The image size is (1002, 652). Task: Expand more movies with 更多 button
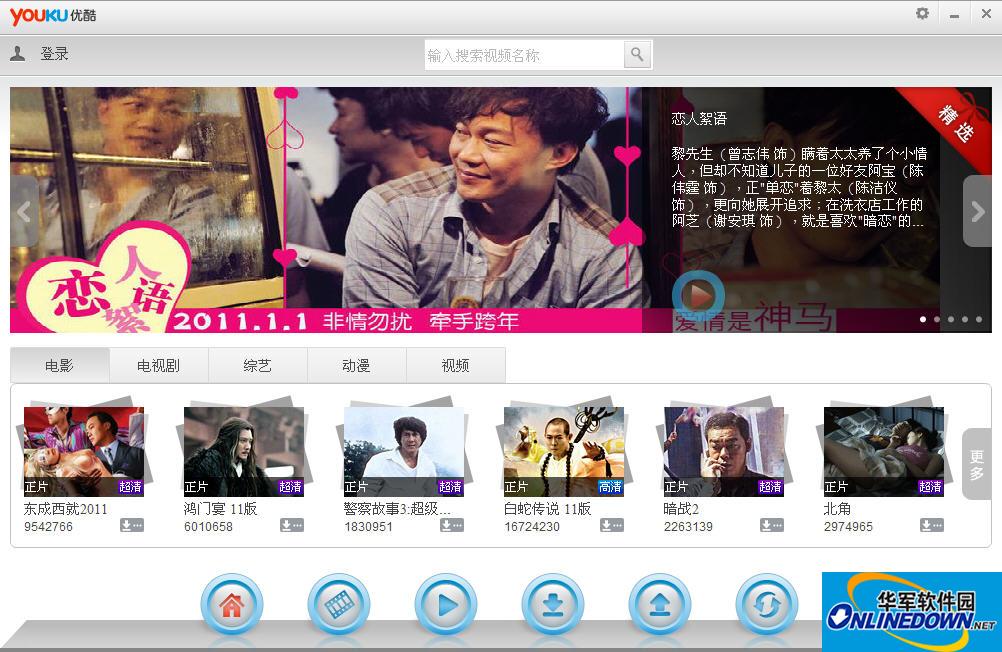pos(976,464)
